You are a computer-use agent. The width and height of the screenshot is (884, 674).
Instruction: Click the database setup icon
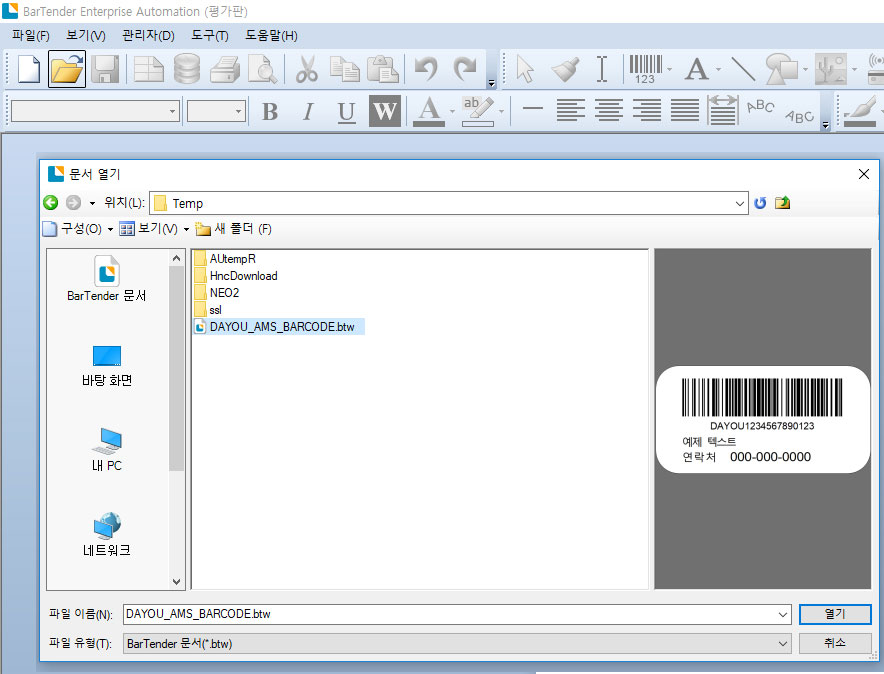coord(186,69)
